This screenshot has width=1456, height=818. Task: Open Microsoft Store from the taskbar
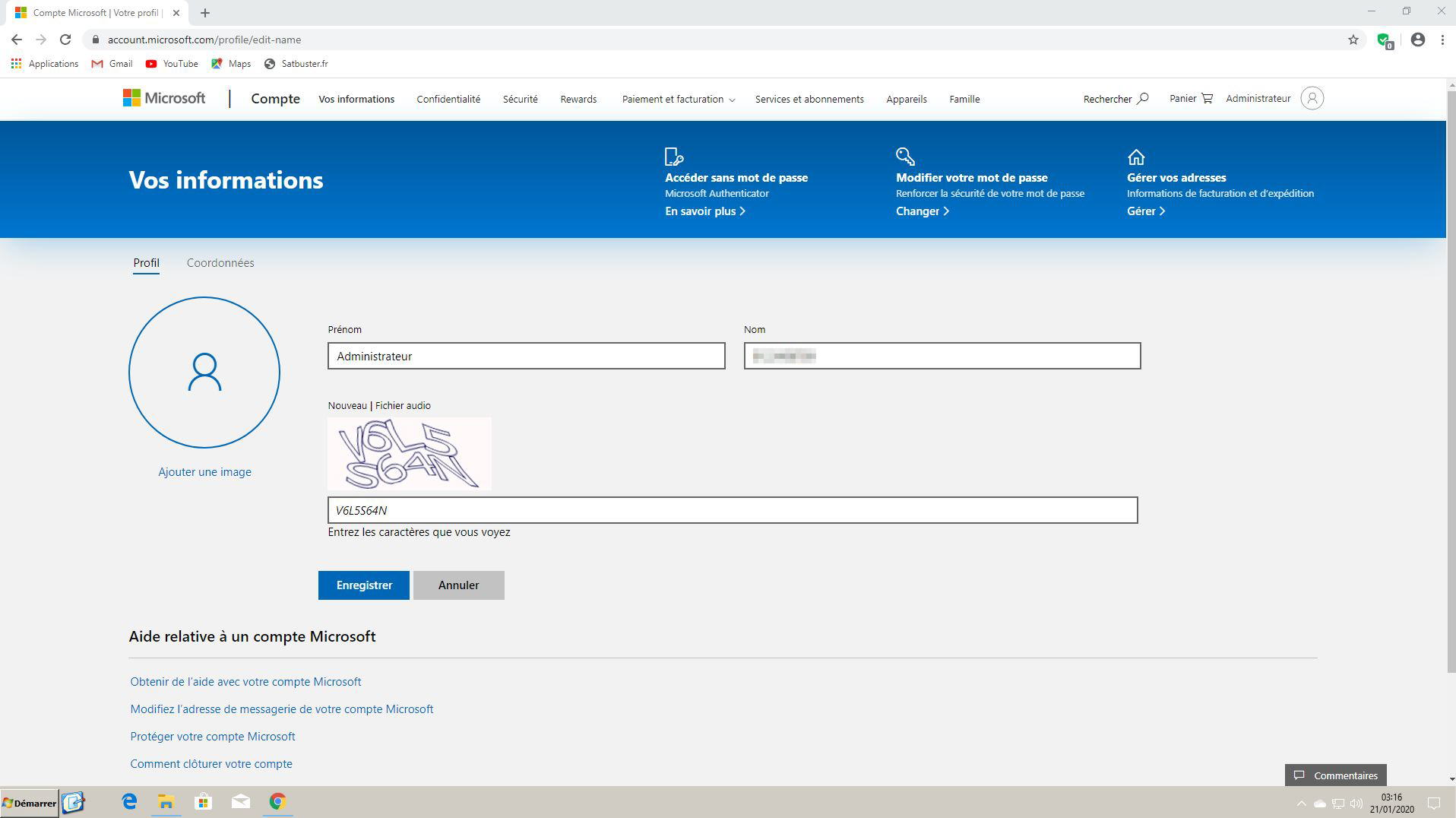[203, 802]
